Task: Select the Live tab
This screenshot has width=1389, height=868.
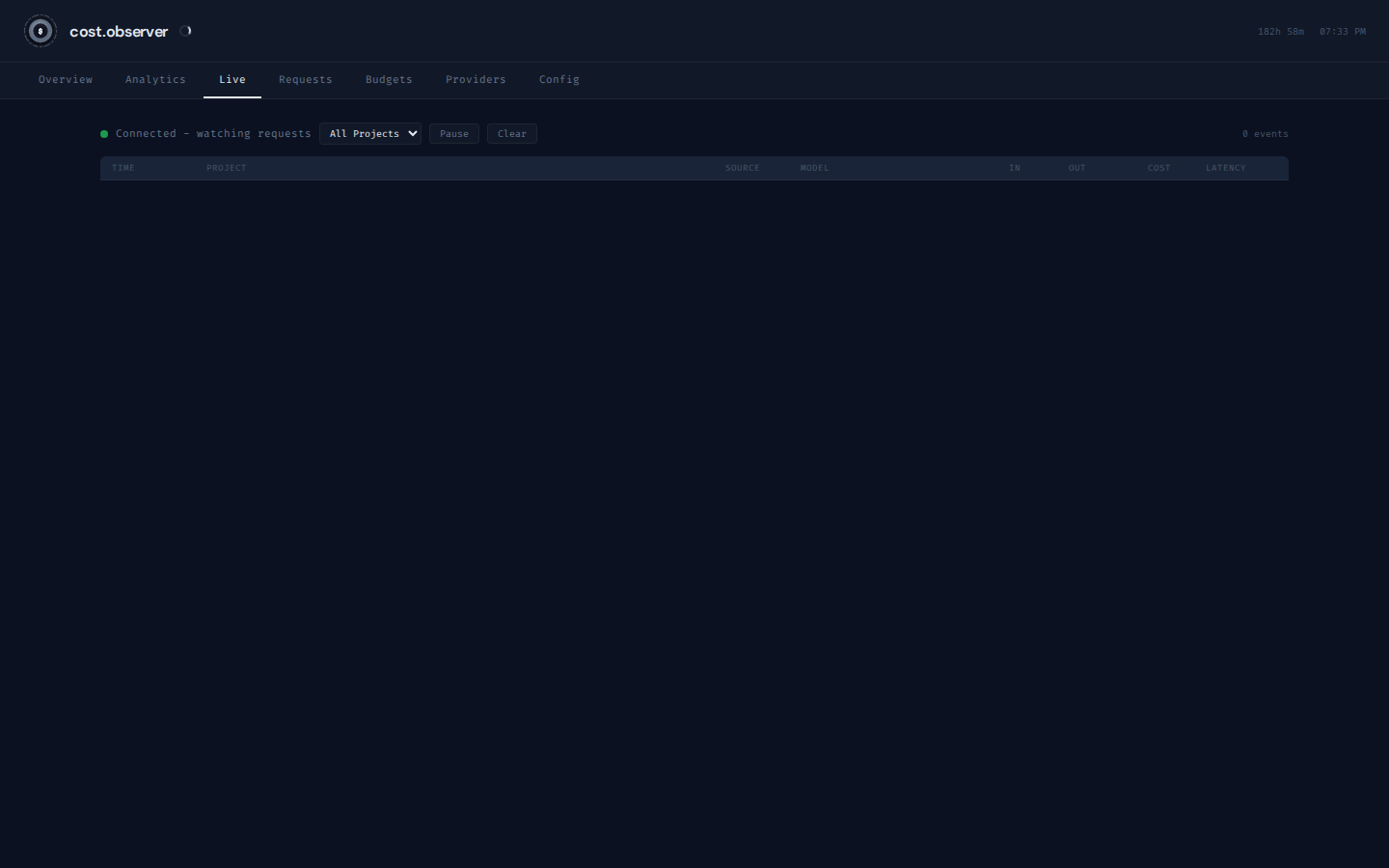Action: 232,80
